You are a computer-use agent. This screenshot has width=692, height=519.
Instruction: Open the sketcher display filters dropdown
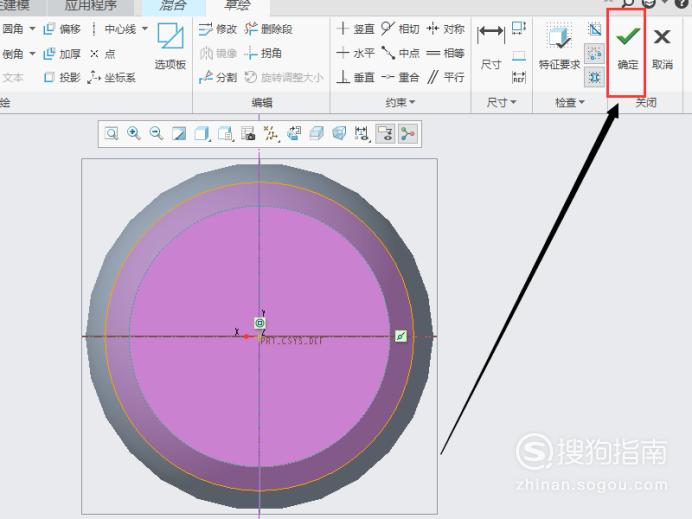(362, 134)
